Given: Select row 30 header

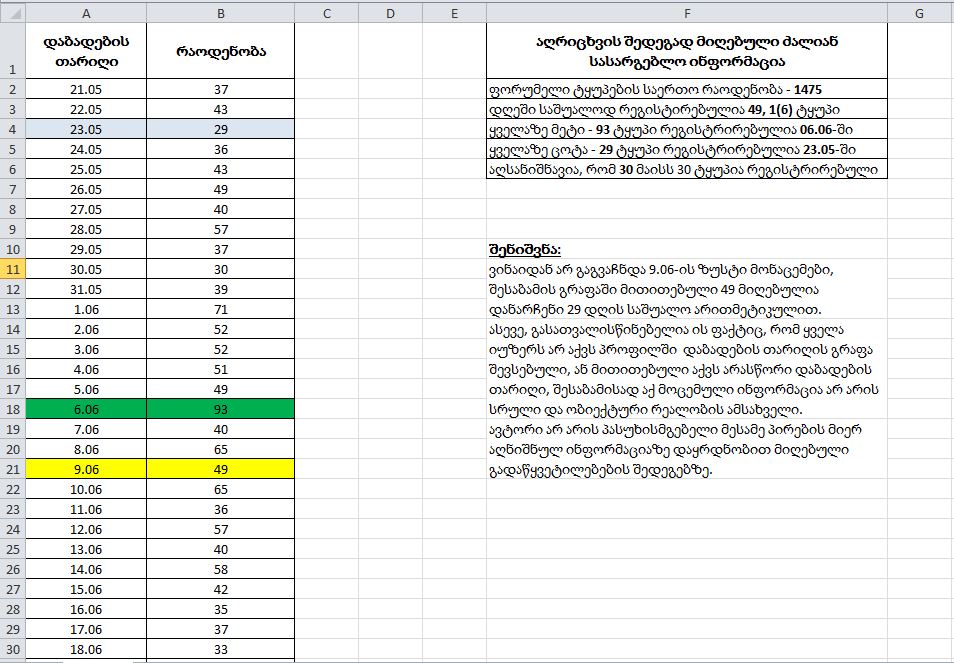Looking at the screenshot, I should (12, 649).
